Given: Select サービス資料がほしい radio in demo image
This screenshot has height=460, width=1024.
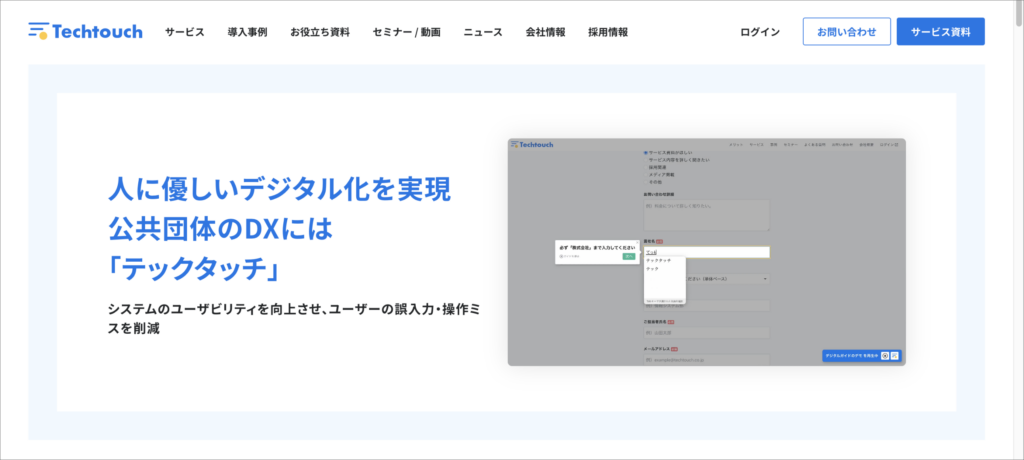Looking at the screenshot, I should (x=646, y=152).
